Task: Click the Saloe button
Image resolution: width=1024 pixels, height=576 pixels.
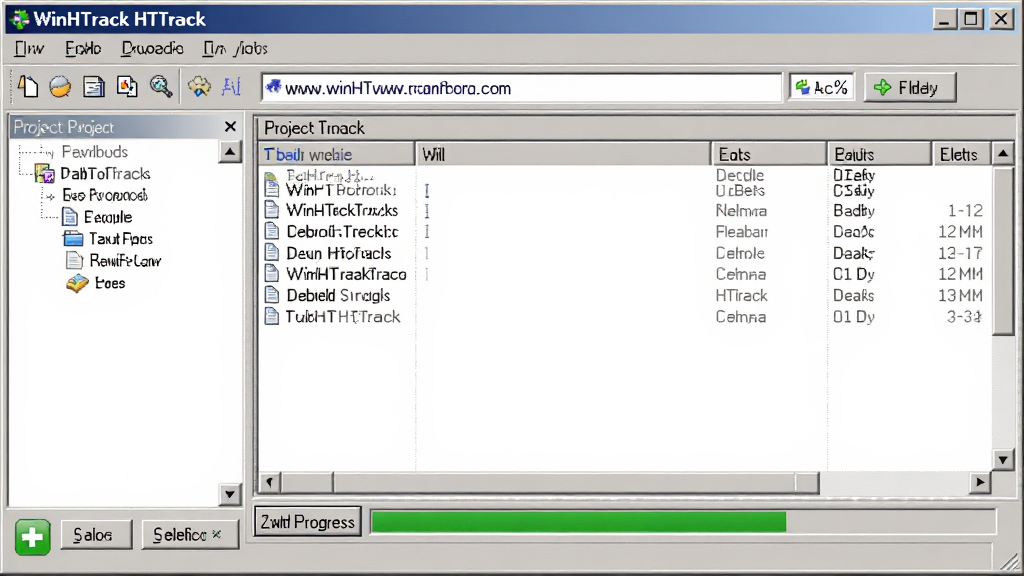Action: [x=97, y=536]
